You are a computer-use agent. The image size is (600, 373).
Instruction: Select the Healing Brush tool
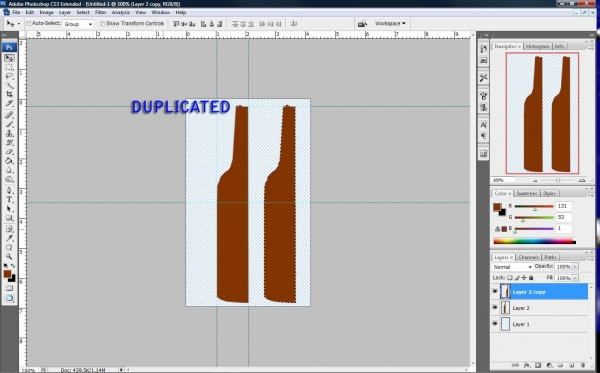pos(10,115)
